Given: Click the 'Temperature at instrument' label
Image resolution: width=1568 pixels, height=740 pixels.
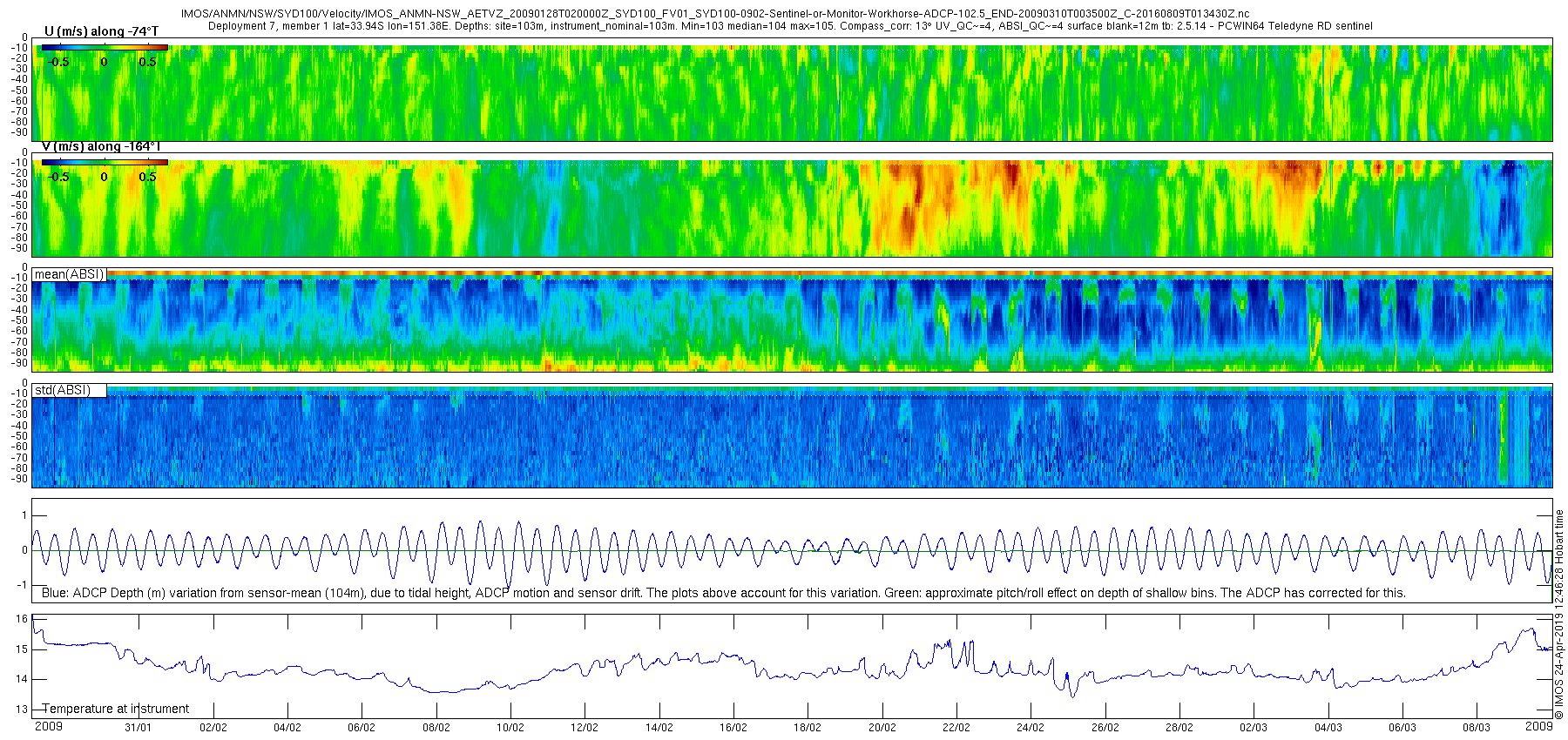Looking at the screenshot, I should [x=116, y=709].
